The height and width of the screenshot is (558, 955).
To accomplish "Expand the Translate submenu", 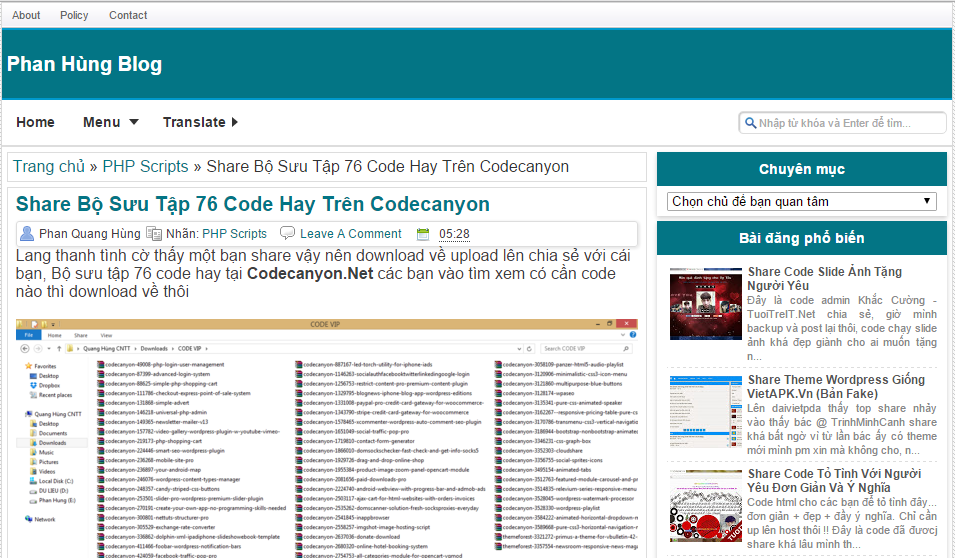I will click(x=200, y=122).
